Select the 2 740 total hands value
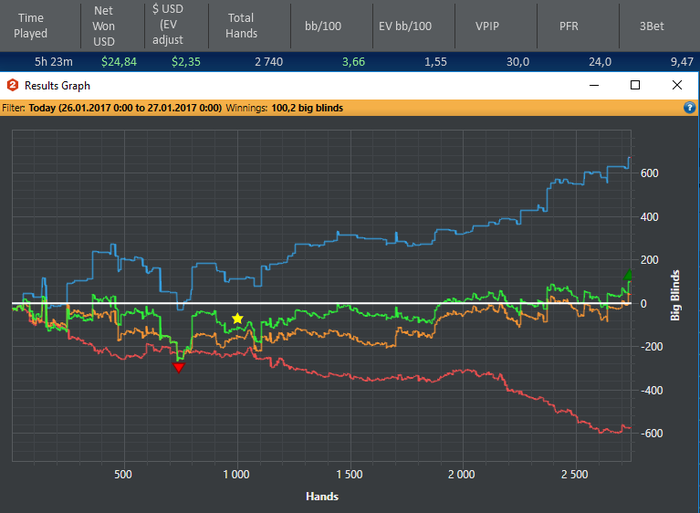This screenshot has width=700, height=513. coord(269,62)
